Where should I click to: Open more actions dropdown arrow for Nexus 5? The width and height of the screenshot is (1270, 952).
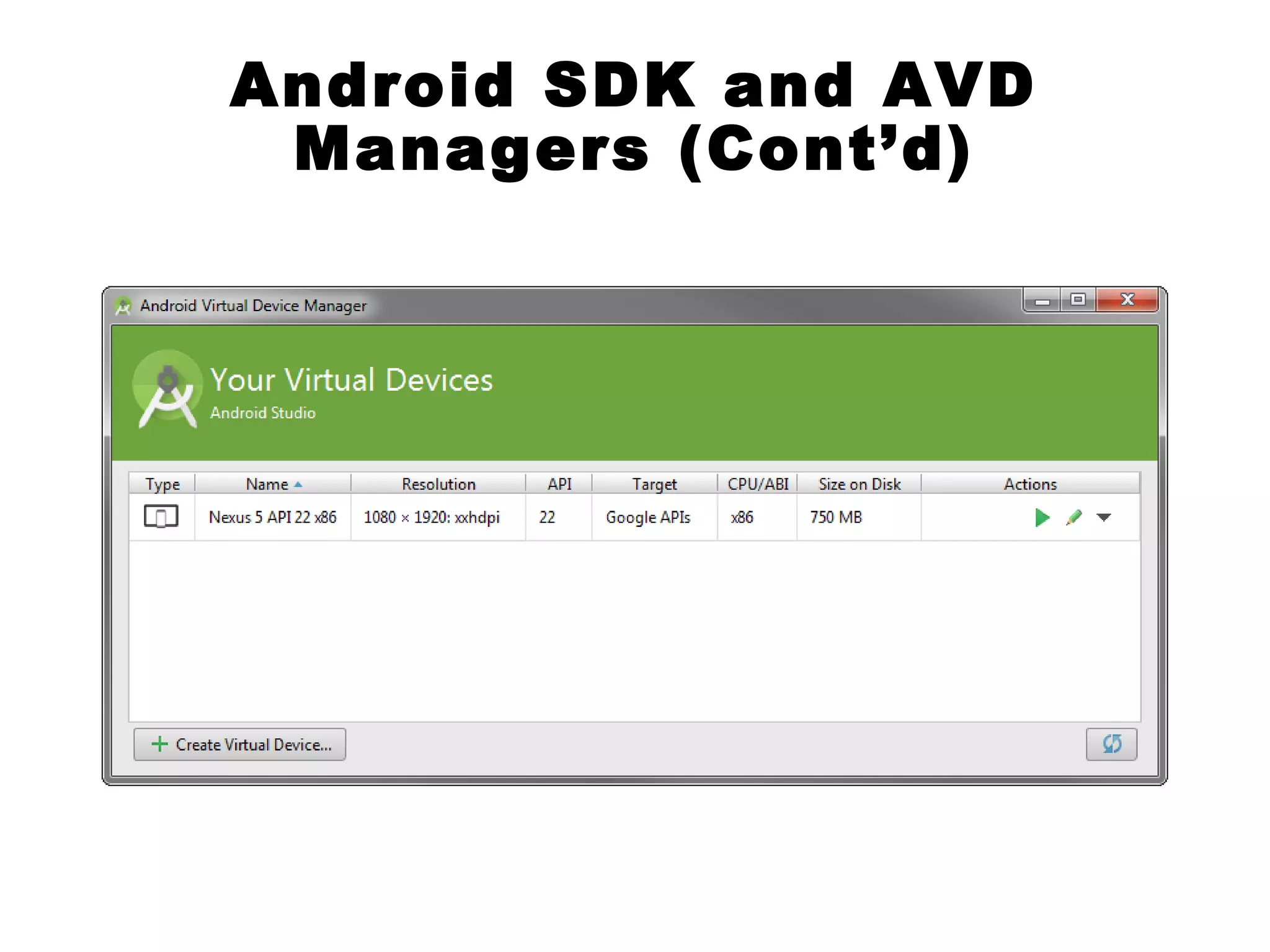tap(1104, 518)
